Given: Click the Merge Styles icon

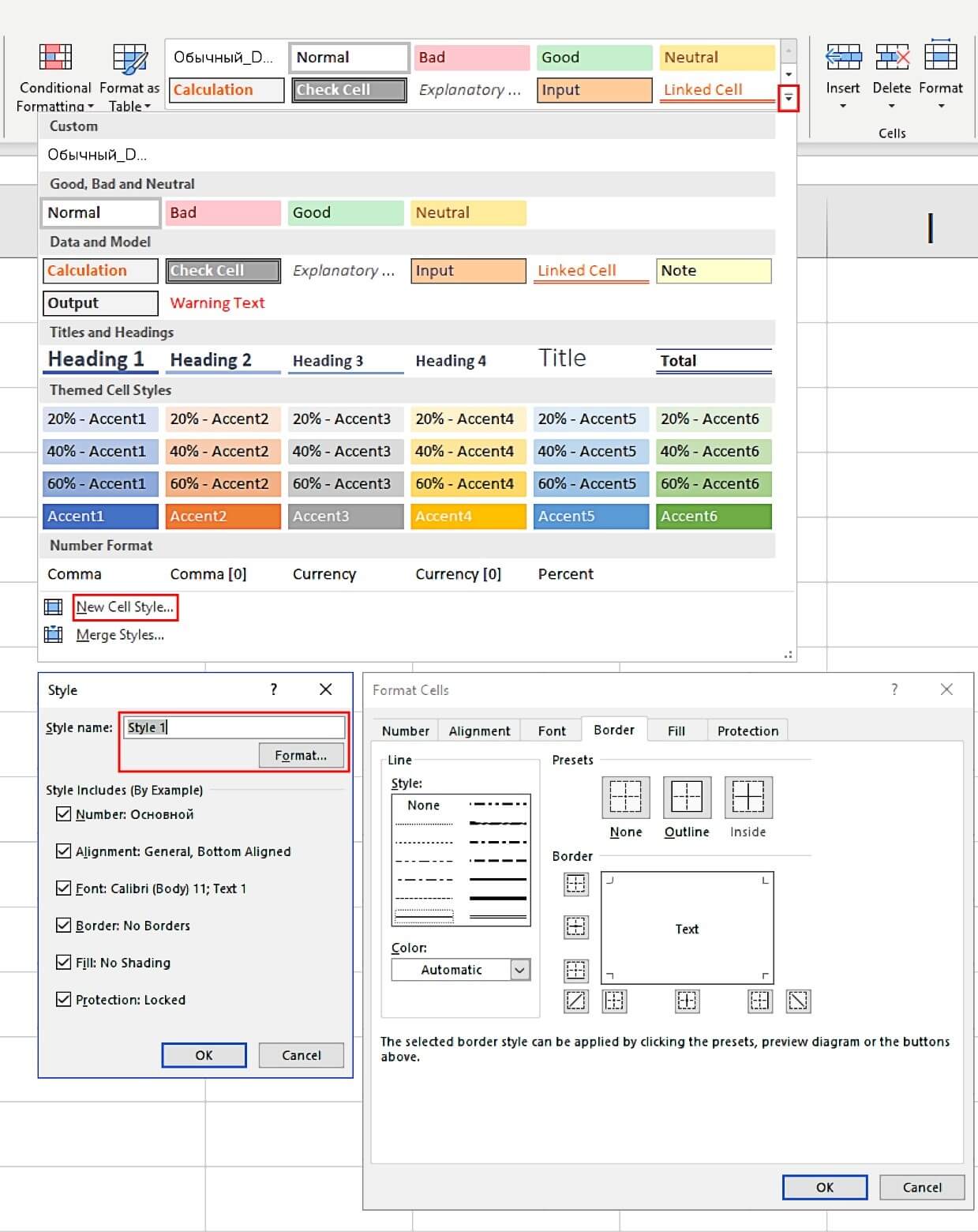Looking at the screenshot, I should [x=53, y=634].
